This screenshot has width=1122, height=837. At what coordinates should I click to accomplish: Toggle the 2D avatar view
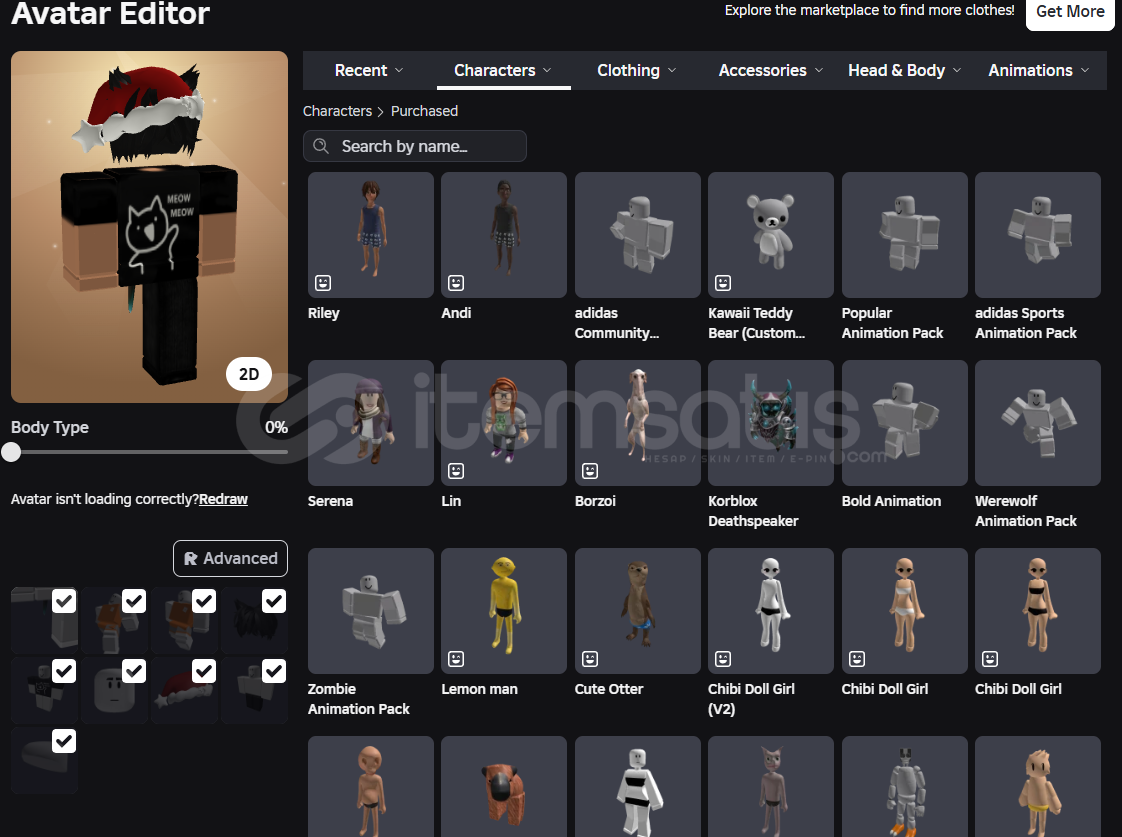click(x=249, y=375)
